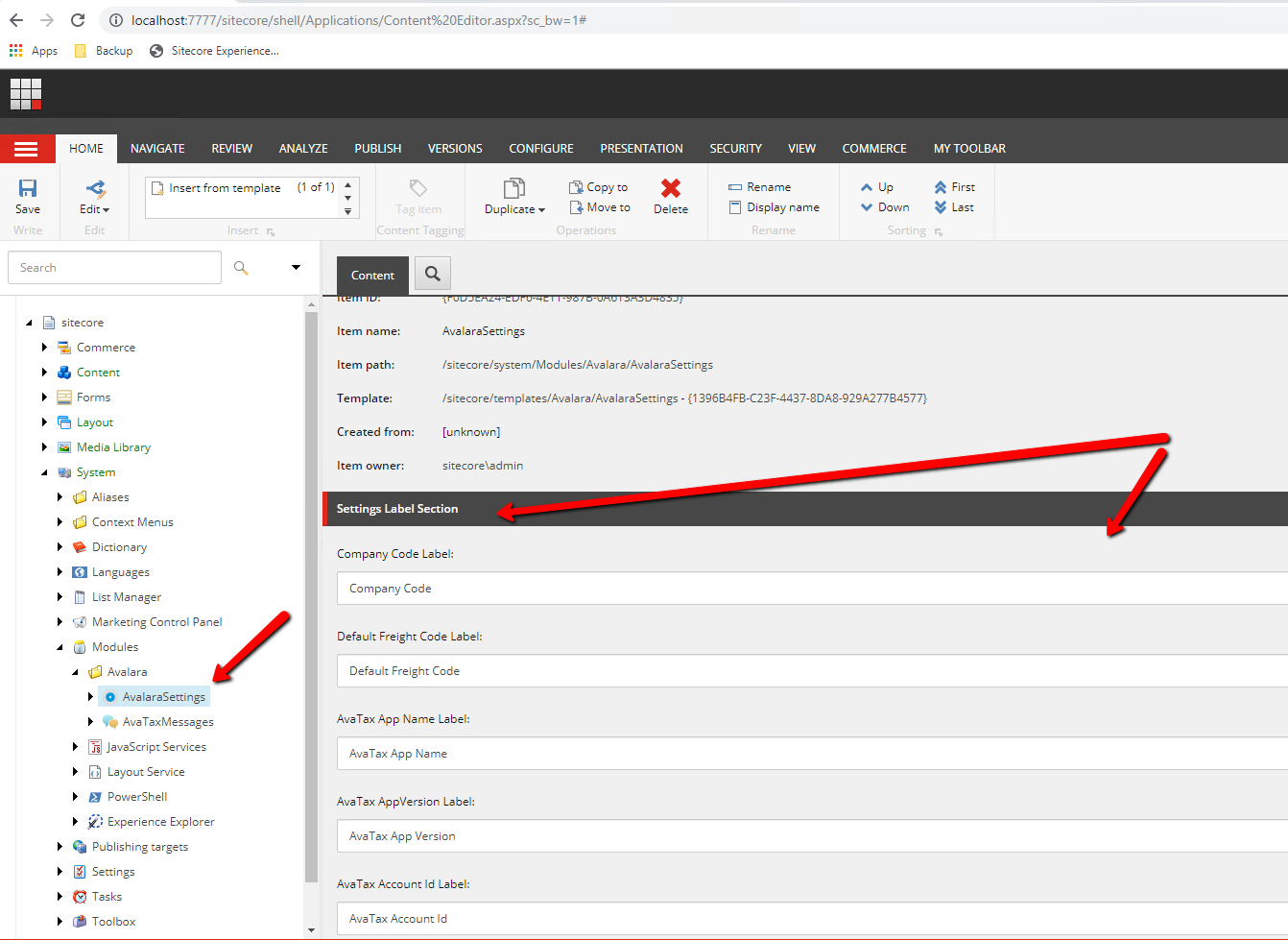Collapse the System node arrow
Image resolution: width=1288 pixels, height=940 pixels.
(44, 472)
